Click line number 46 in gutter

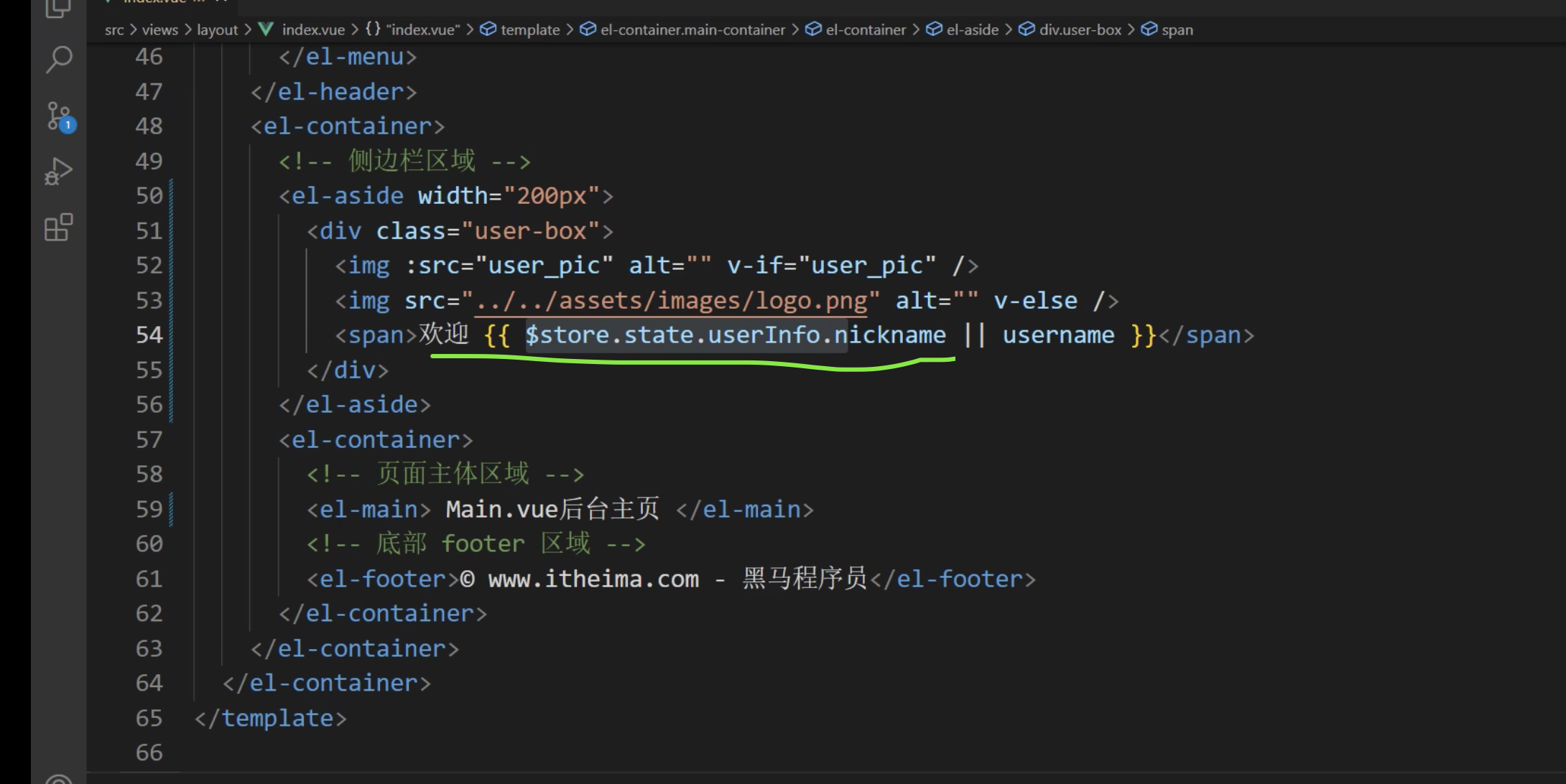(149, 57)
